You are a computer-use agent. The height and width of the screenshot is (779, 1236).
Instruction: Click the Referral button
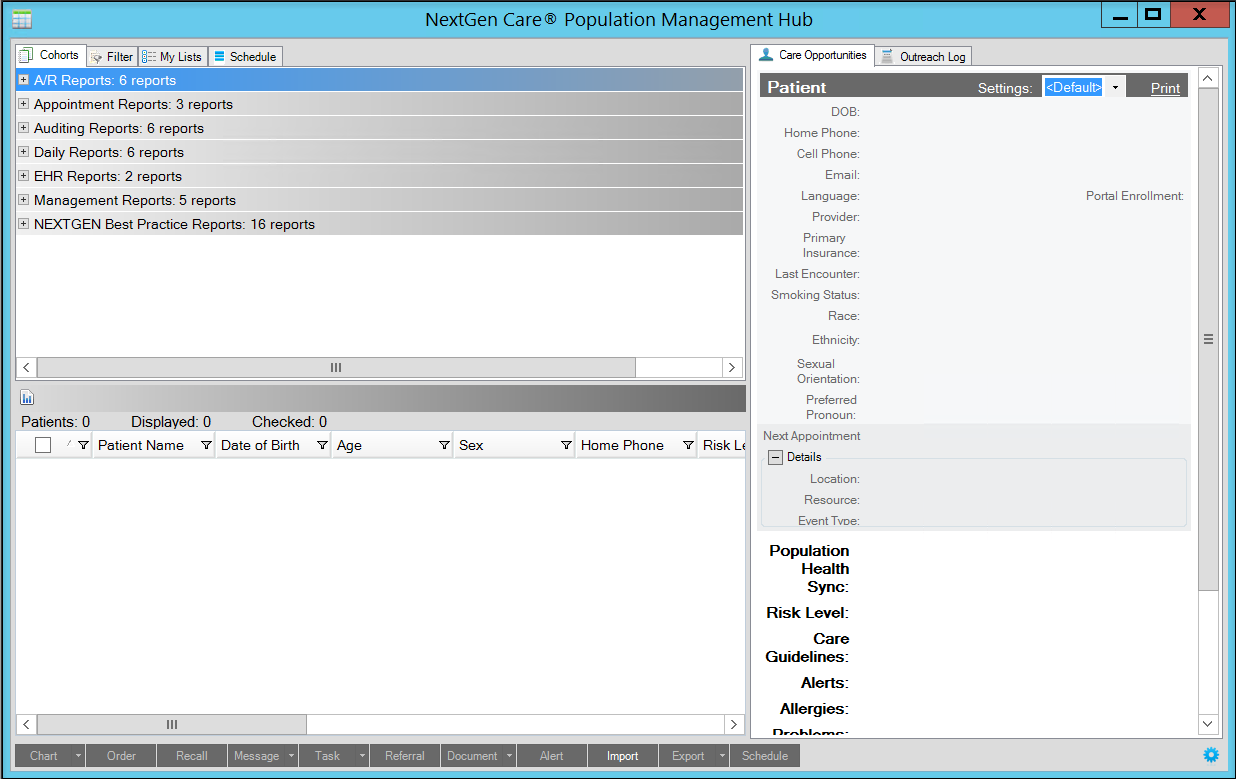(x=405, y=756)
